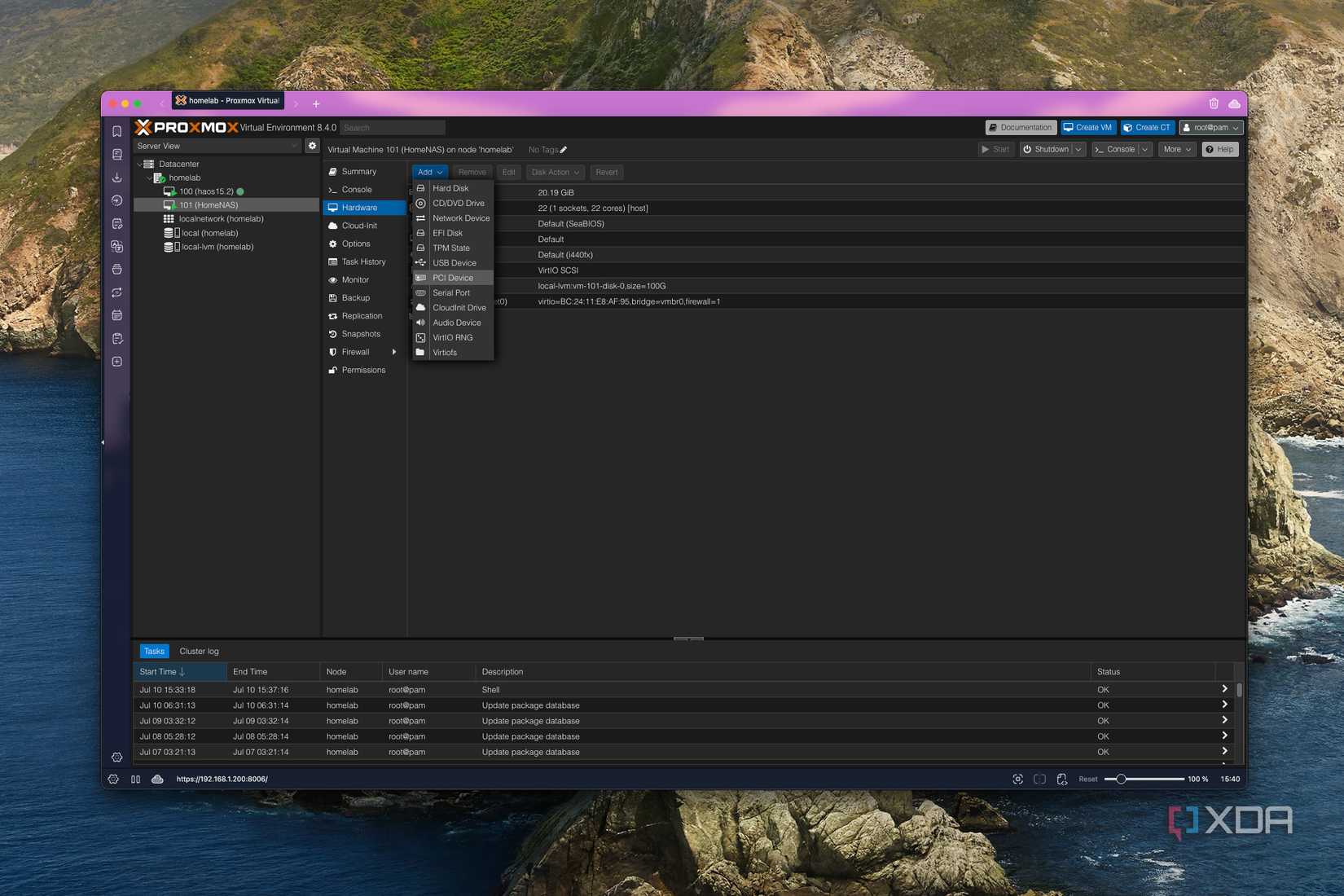Viewport: 1344px width, 896px height.
Task: Click the Create CT button
Action: pyautogui.click(x=1147, y=128)
